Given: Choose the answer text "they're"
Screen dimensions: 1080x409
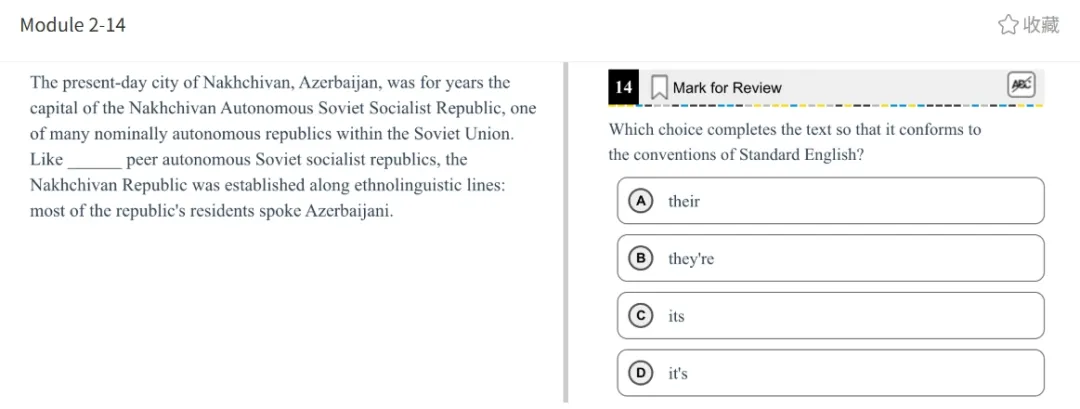Looking at the screenshot, I should pos(691,259).
